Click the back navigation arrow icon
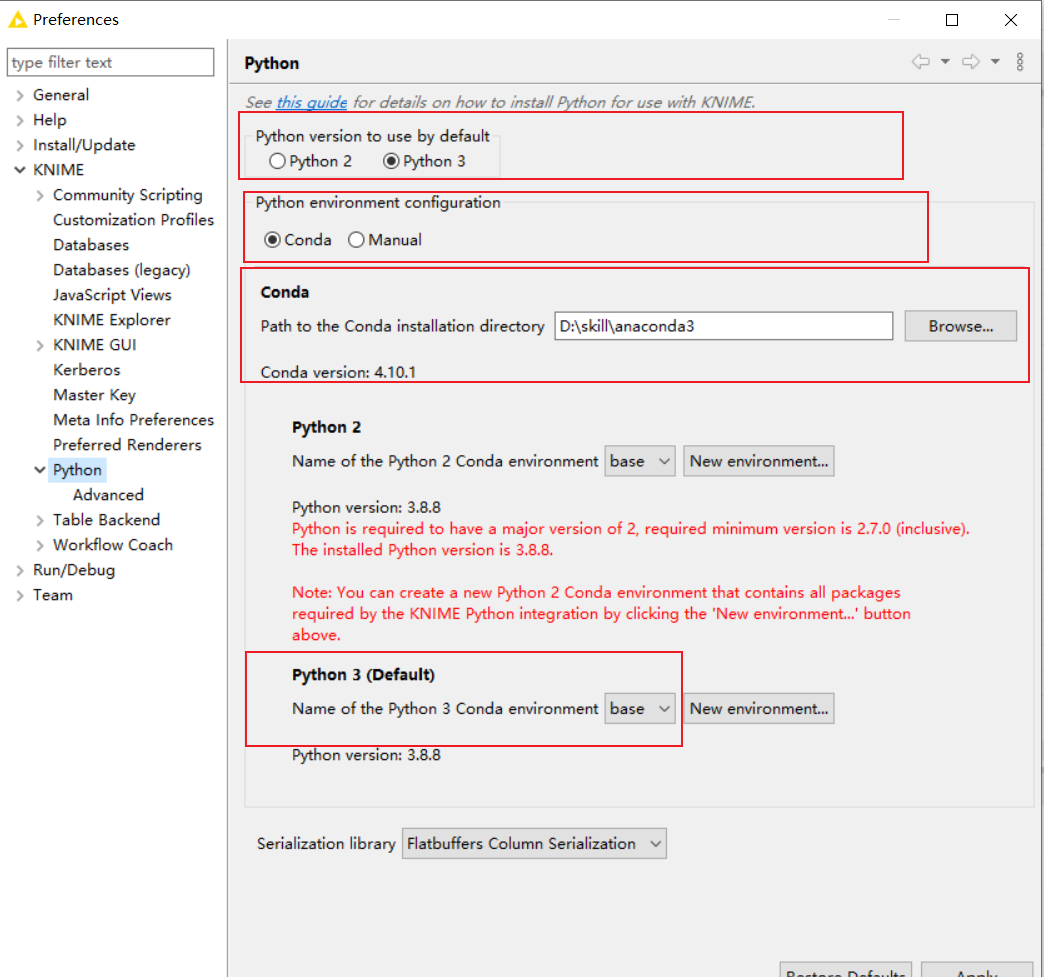The width and height of the screenshot is (1044, 977). [x=921, y=62]
